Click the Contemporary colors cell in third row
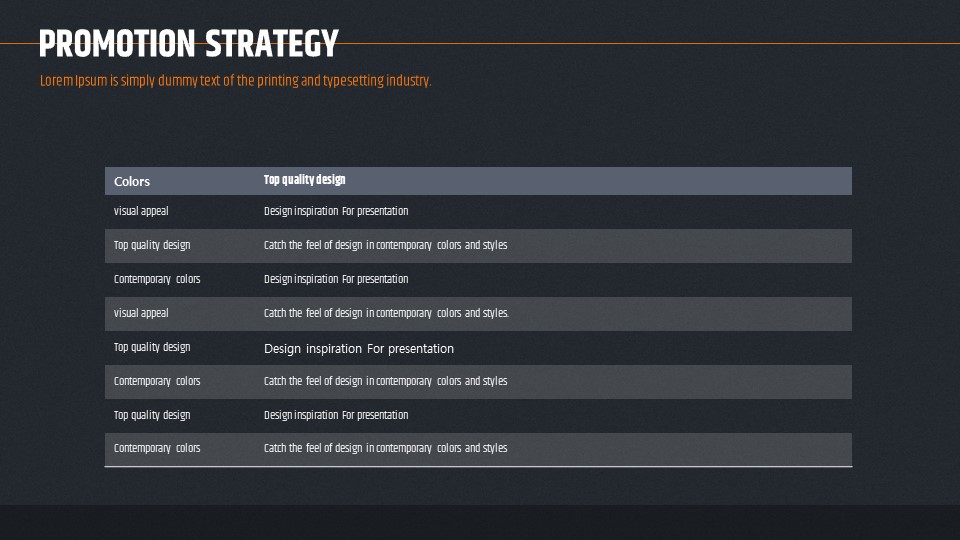 (157, 279)
